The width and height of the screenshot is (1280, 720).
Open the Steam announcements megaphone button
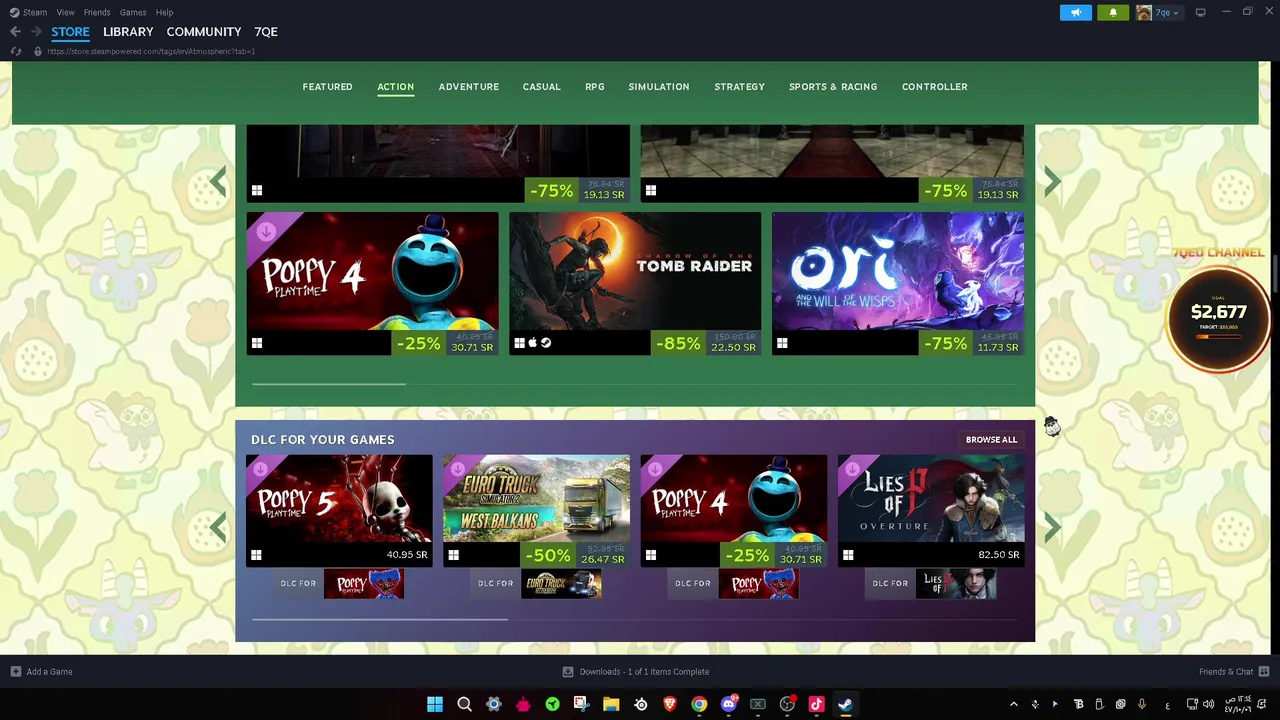click(x=1076, y=12)
